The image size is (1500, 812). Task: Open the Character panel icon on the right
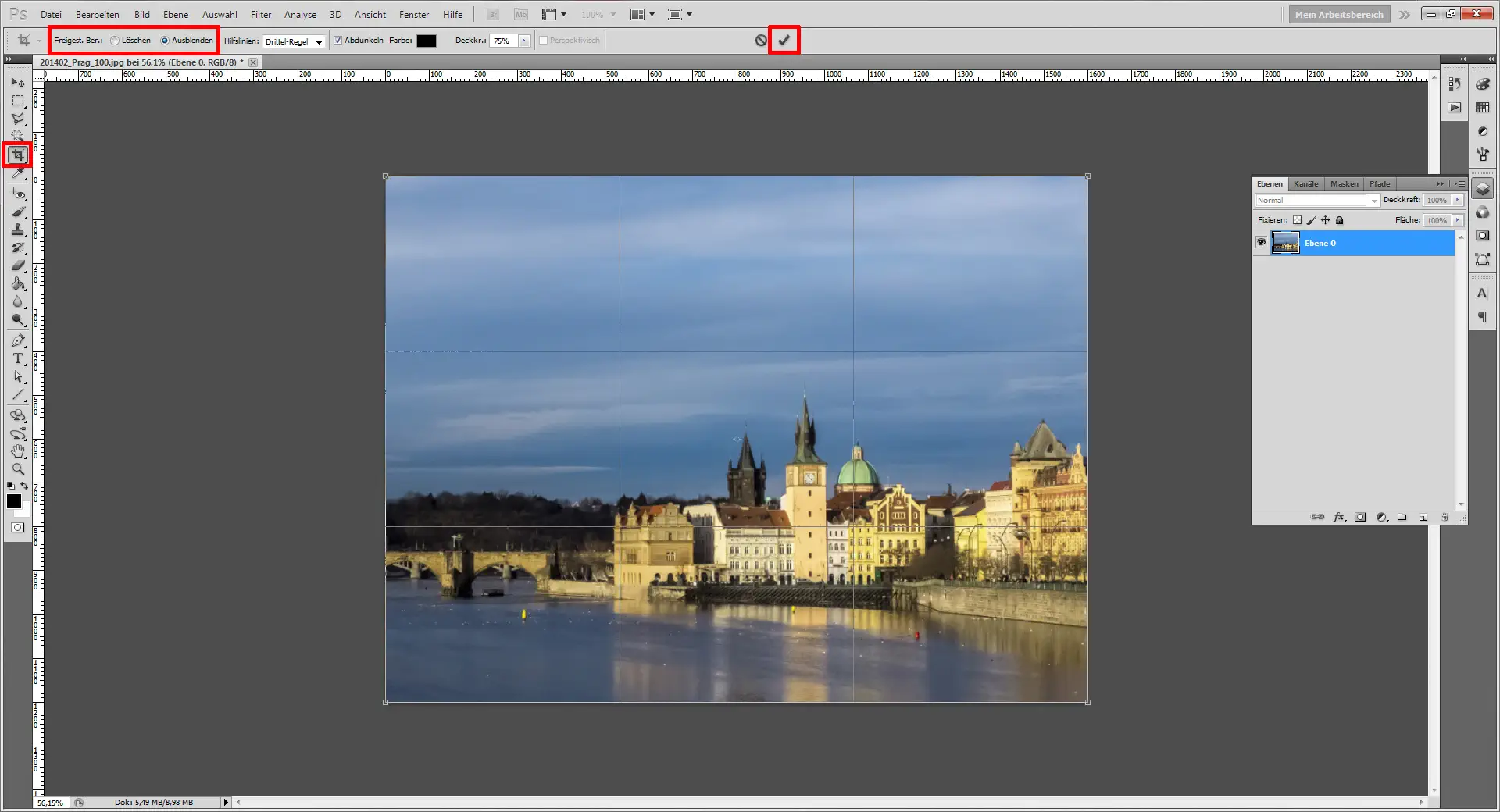click(1482, 293)
